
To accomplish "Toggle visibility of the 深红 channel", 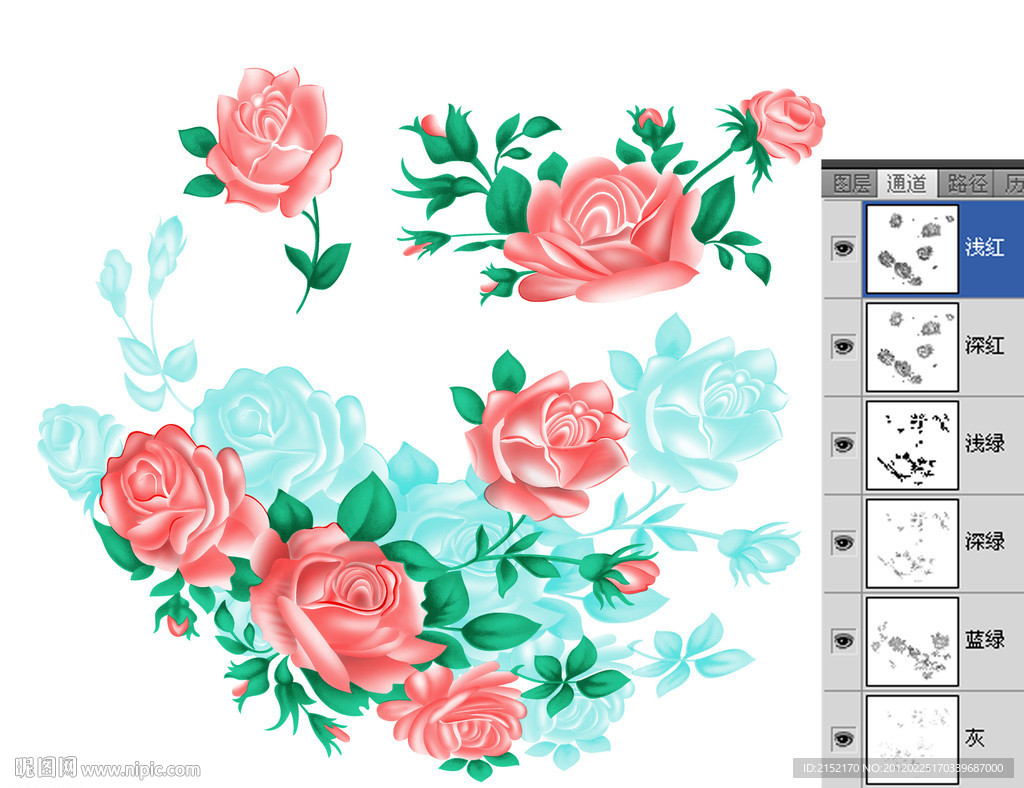I will (x=844, y=346).
